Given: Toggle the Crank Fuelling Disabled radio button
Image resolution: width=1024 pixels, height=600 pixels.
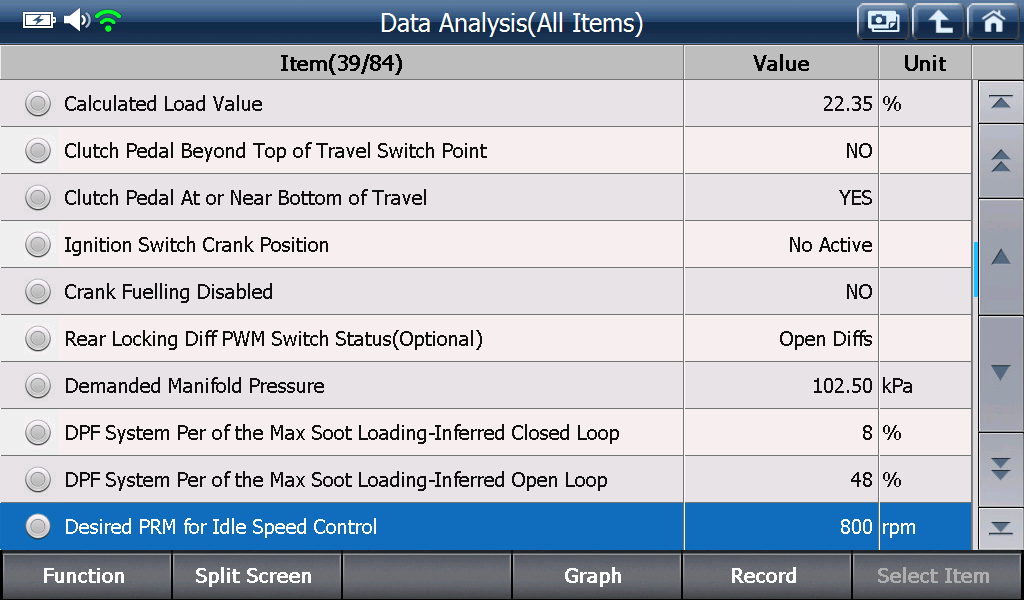Looking at the screenshot, I should pos(38,292).
